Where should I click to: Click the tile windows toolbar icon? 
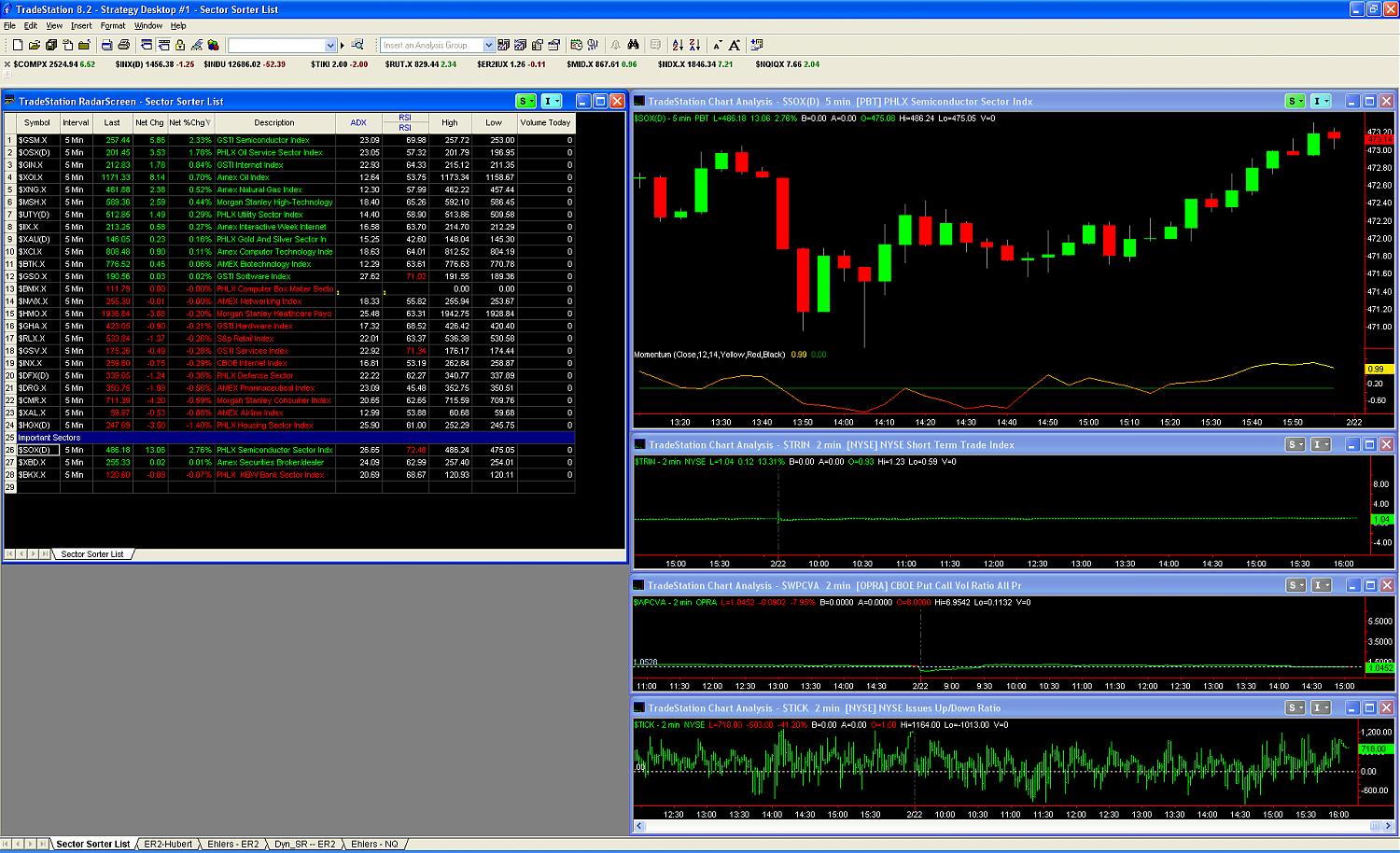tap(163, 45)
